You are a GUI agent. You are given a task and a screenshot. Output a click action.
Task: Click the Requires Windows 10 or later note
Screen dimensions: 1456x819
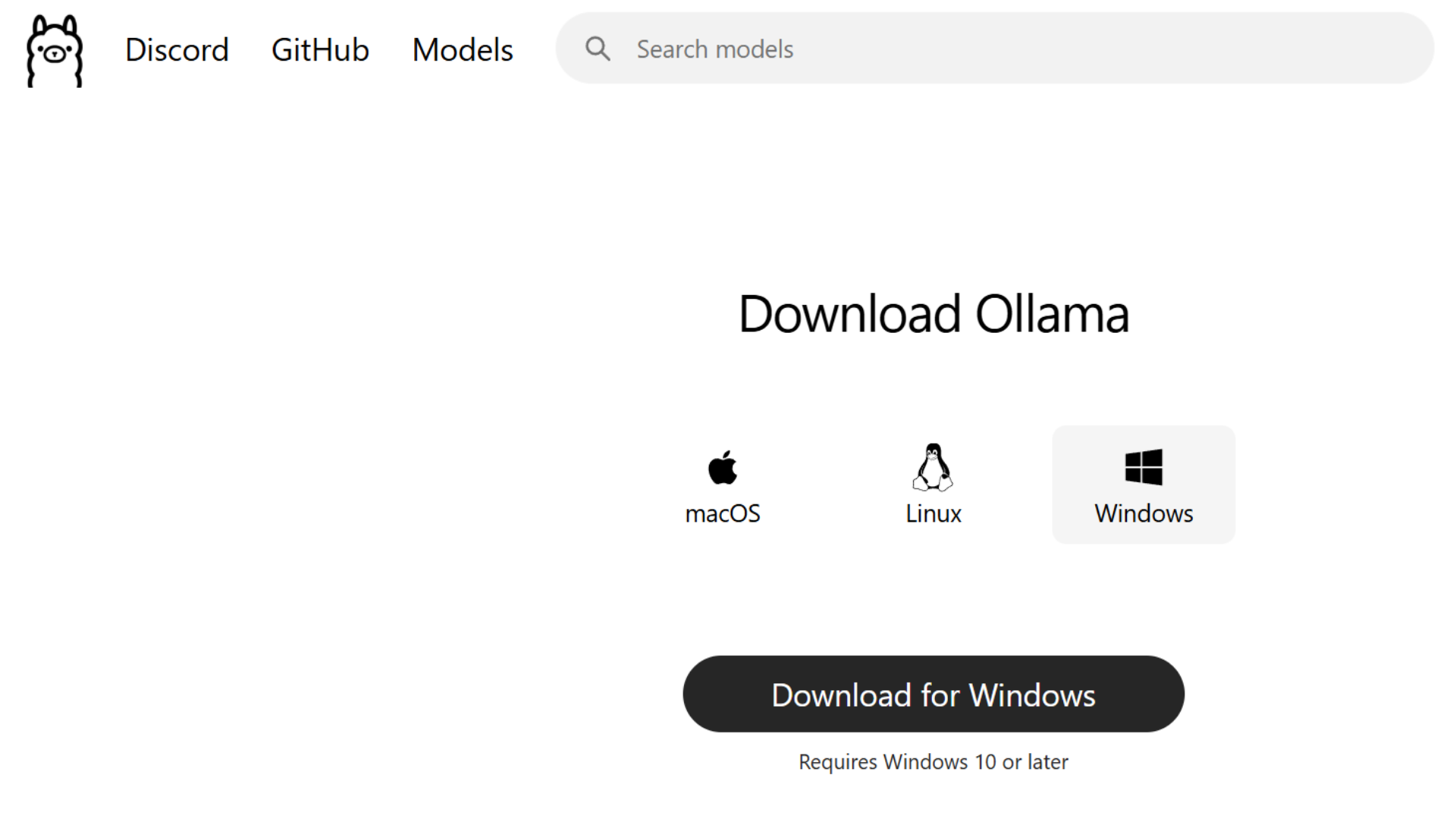934,761
